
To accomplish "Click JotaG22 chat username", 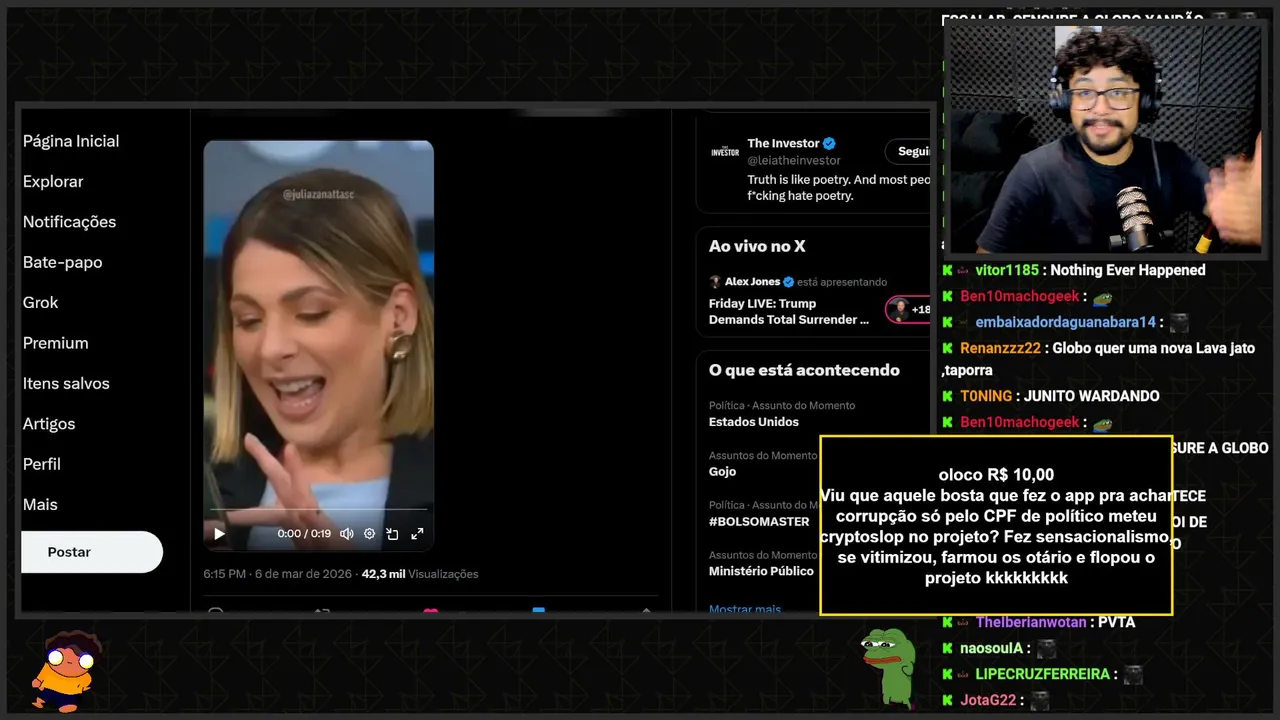I will click(988, 700).
